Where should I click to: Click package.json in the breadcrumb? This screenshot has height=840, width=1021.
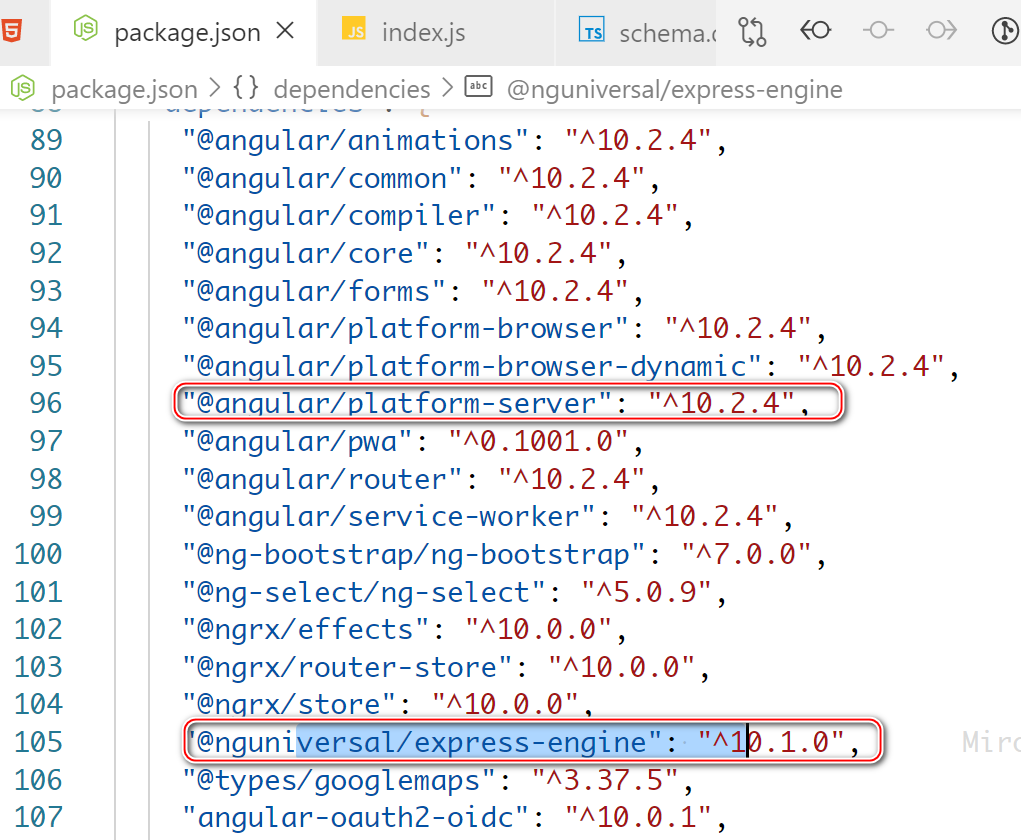point(124,89)
